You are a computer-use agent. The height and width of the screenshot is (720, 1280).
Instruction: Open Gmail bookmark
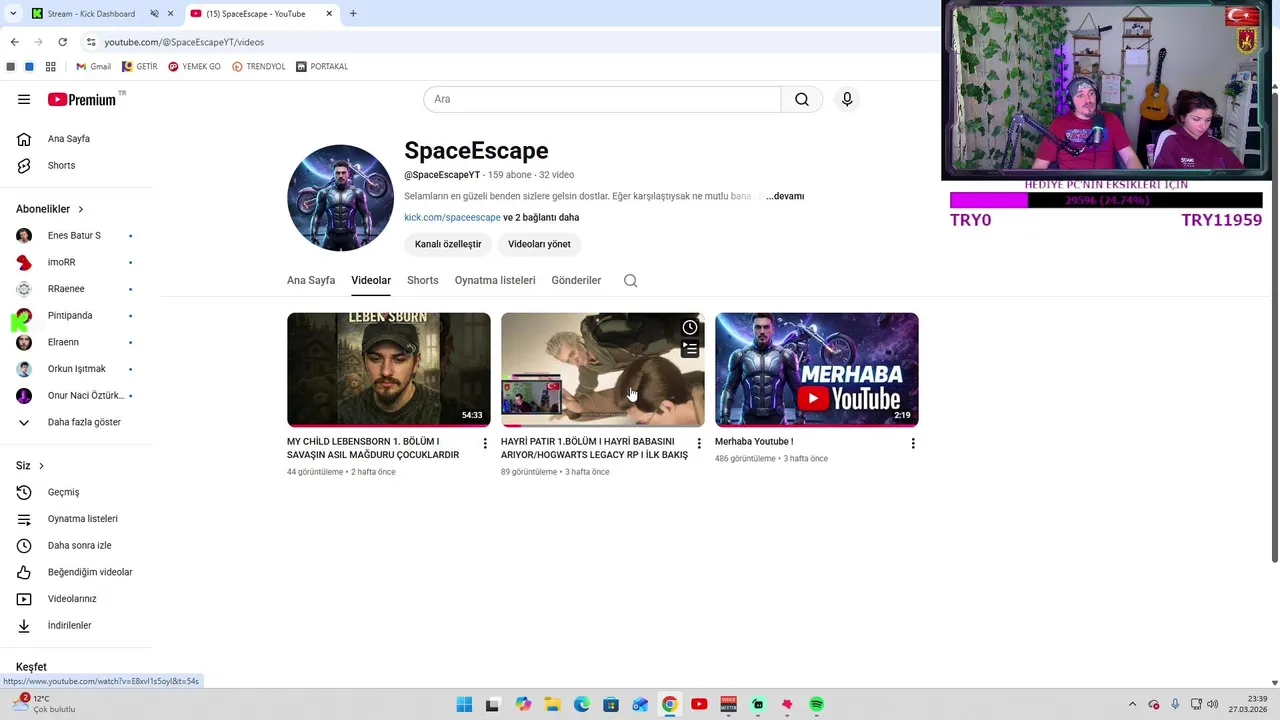[x=93, y=67]
